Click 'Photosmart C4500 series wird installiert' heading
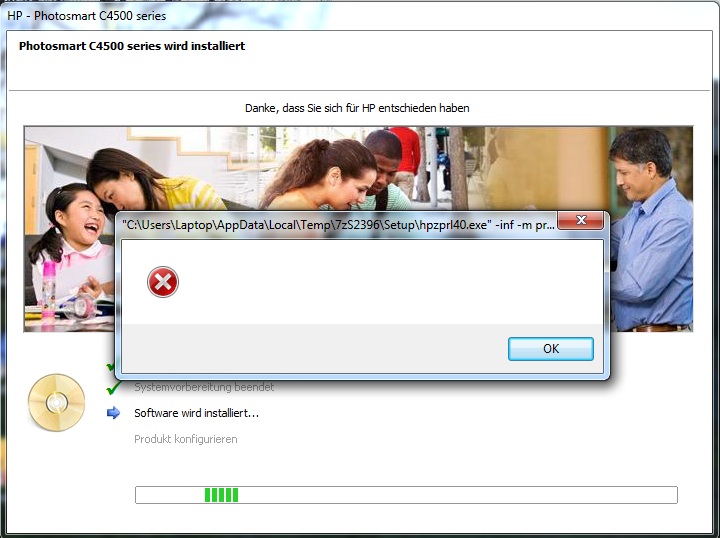The height and width of the screenshot is (538, 720). coord(132,46)
